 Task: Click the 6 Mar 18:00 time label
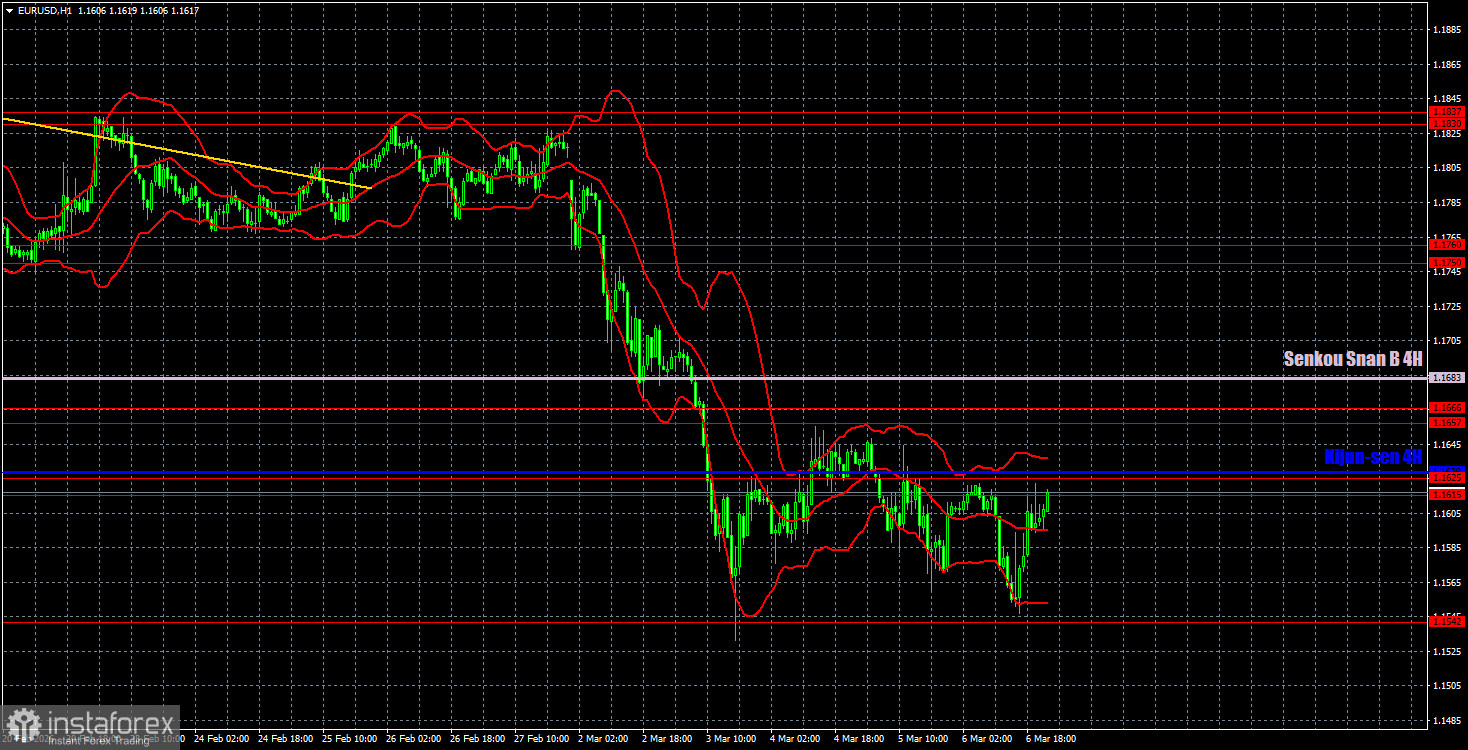pyautogui.click(x=1051, y=739)
